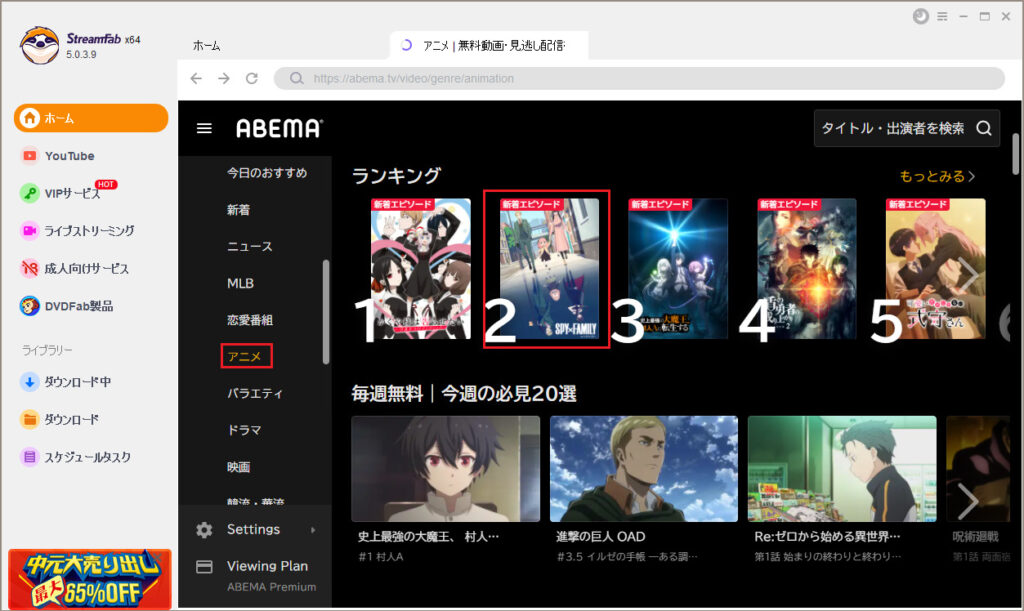Select 恋愛番組 in the ABEMA menu
1024x611 pixels.
[250, 320]
